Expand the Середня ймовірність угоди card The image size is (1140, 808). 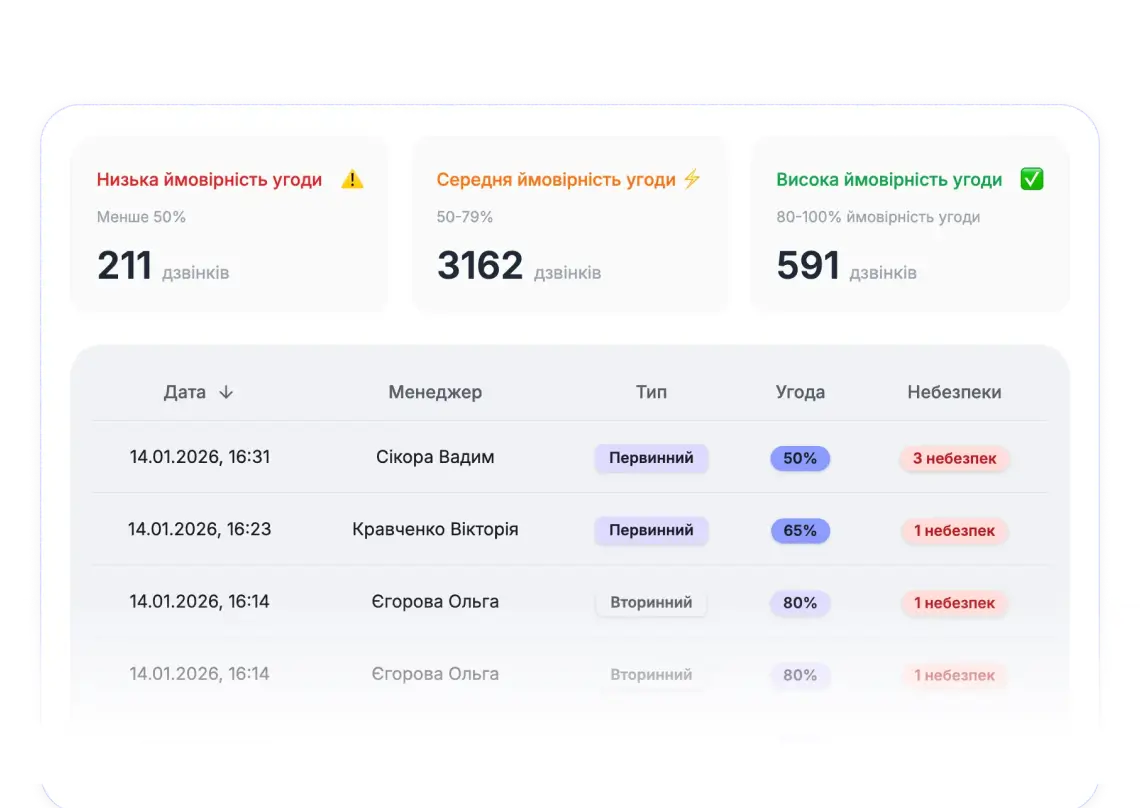pyautogui.click(x=569, y=224)
